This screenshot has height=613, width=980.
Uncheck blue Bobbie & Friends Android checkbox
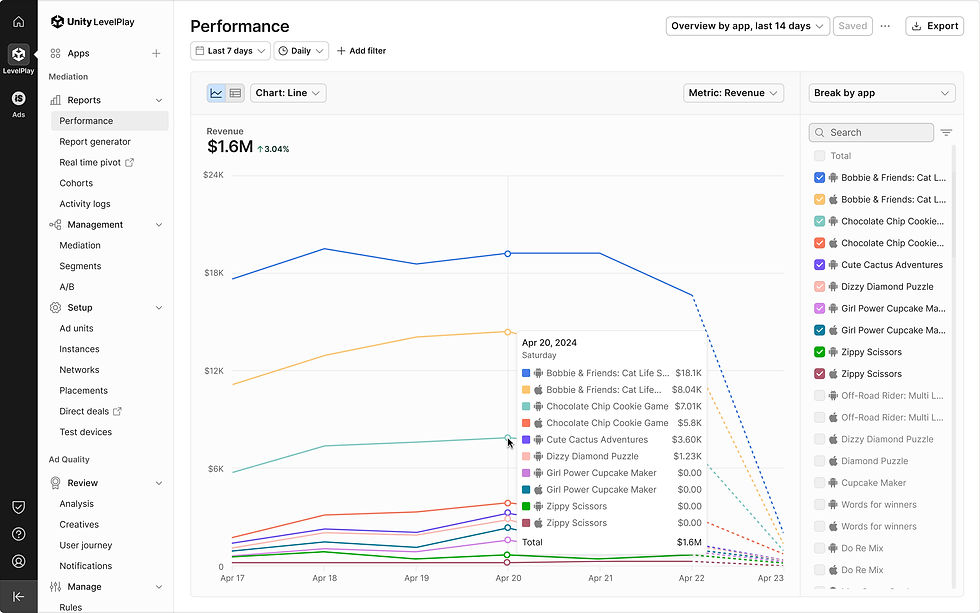click(819, 177)
